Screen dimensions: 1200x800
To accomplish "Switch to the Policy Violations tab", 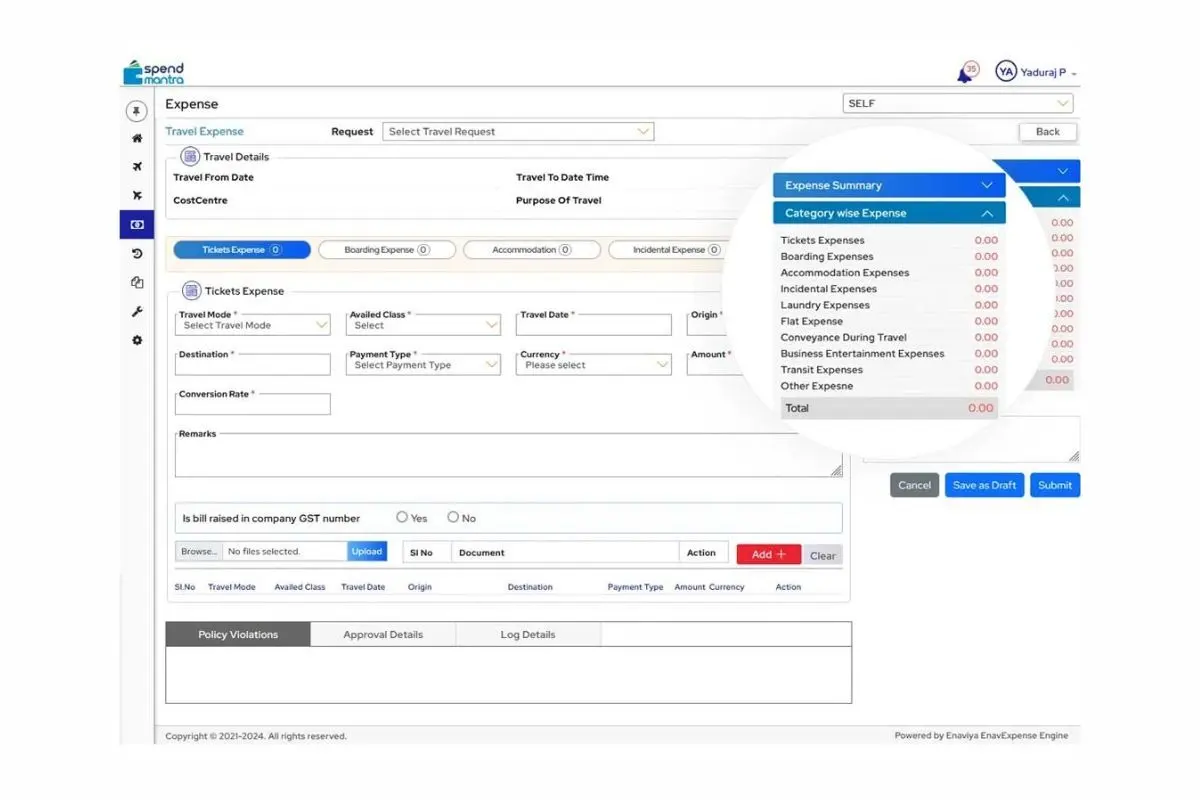I will point(238,634).
